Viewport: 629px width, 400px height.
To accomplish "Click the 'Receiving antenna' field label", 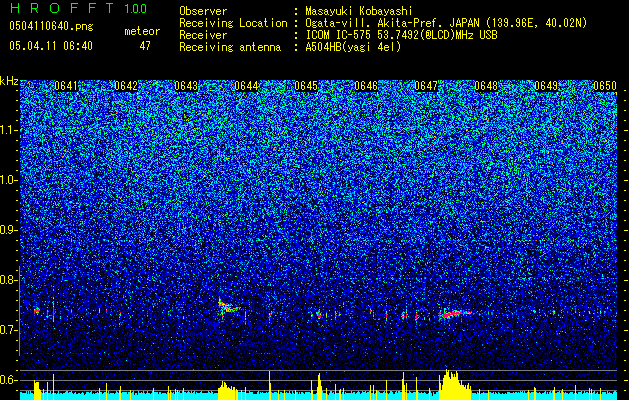I will [230, 47].
